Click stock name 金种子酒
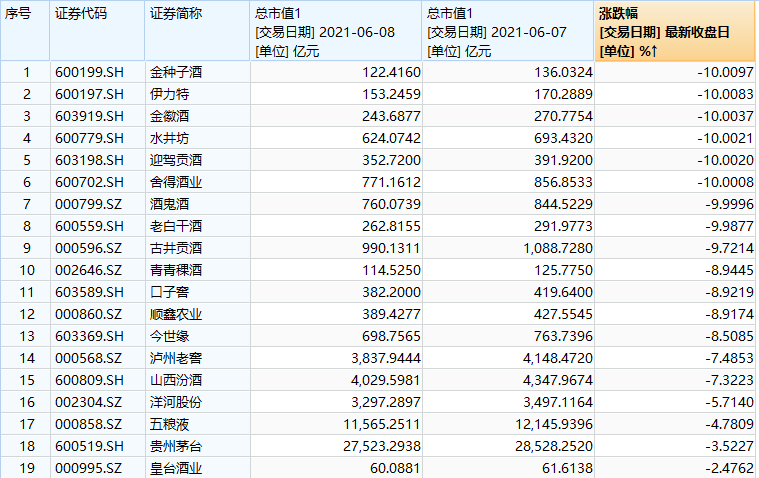 [x=176, y=73]
